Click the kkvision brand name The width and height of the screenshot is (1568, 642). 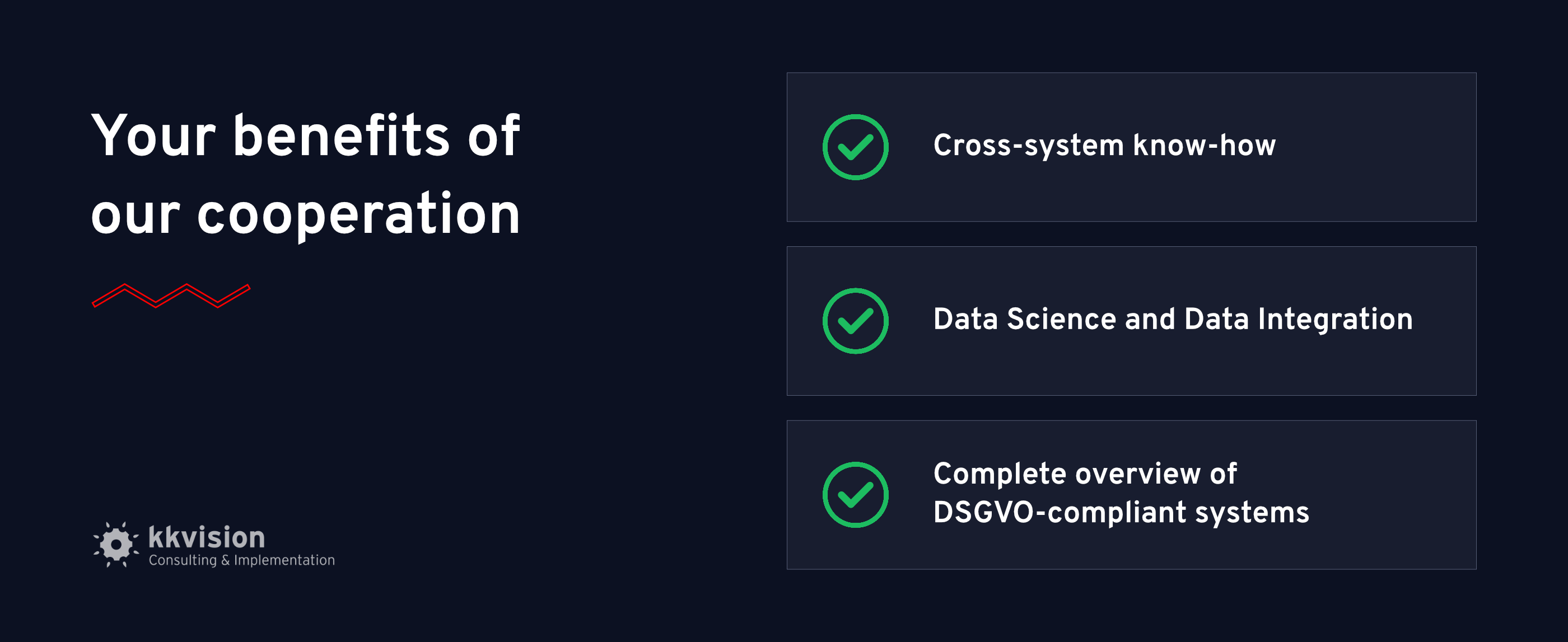(x=207, y=537)
